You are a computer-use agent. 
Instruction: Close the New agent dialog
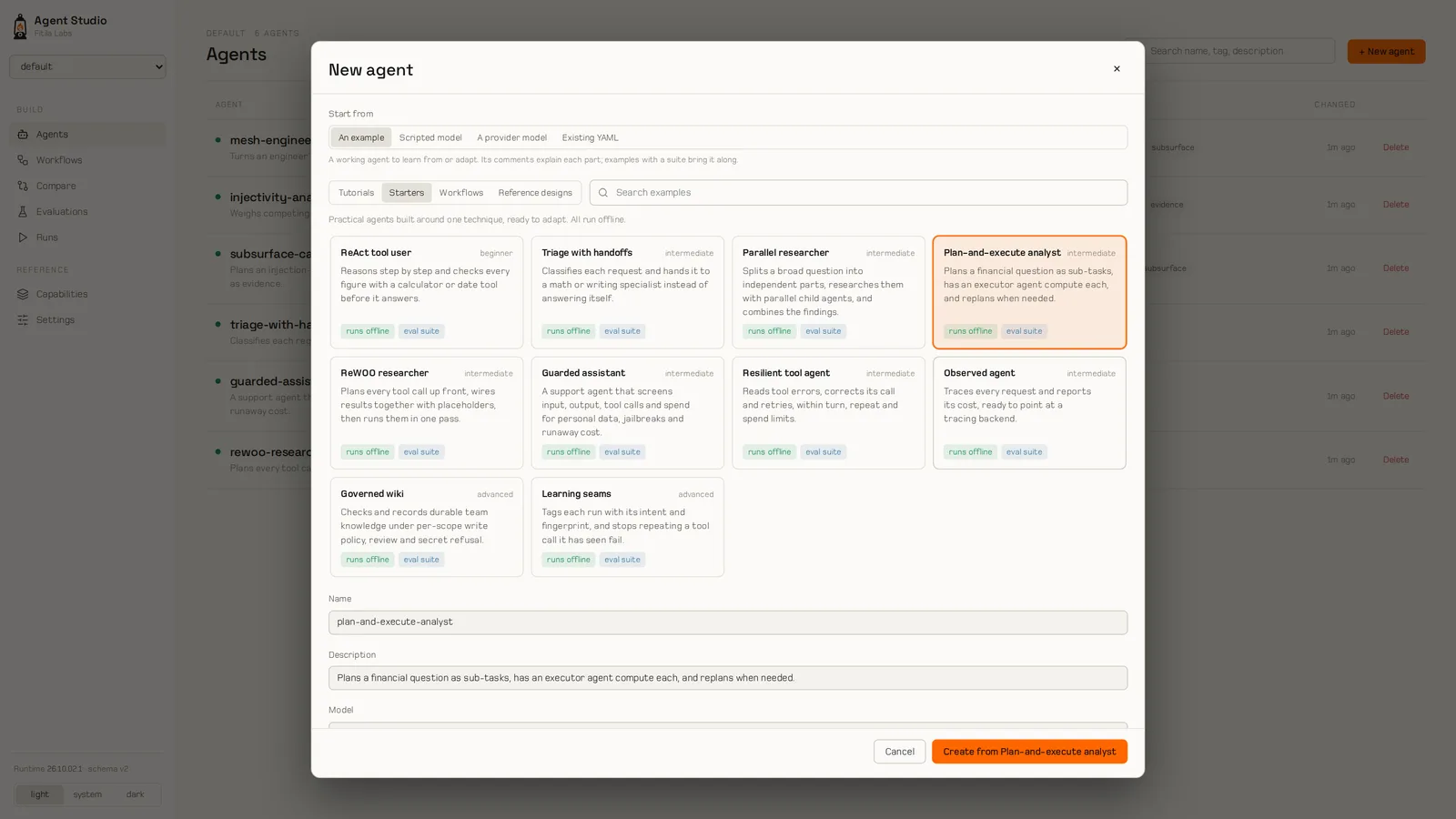tap(1117, 69)
